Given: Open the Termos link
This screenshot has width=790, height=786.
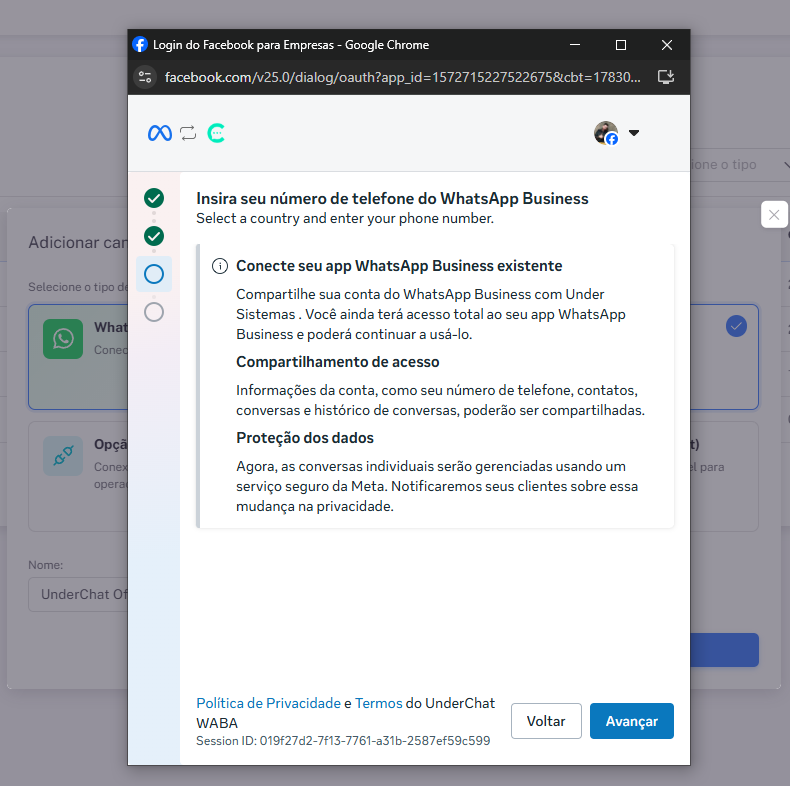Looking at the screenshot, I should pyautogui.click(x=379, y=703).
